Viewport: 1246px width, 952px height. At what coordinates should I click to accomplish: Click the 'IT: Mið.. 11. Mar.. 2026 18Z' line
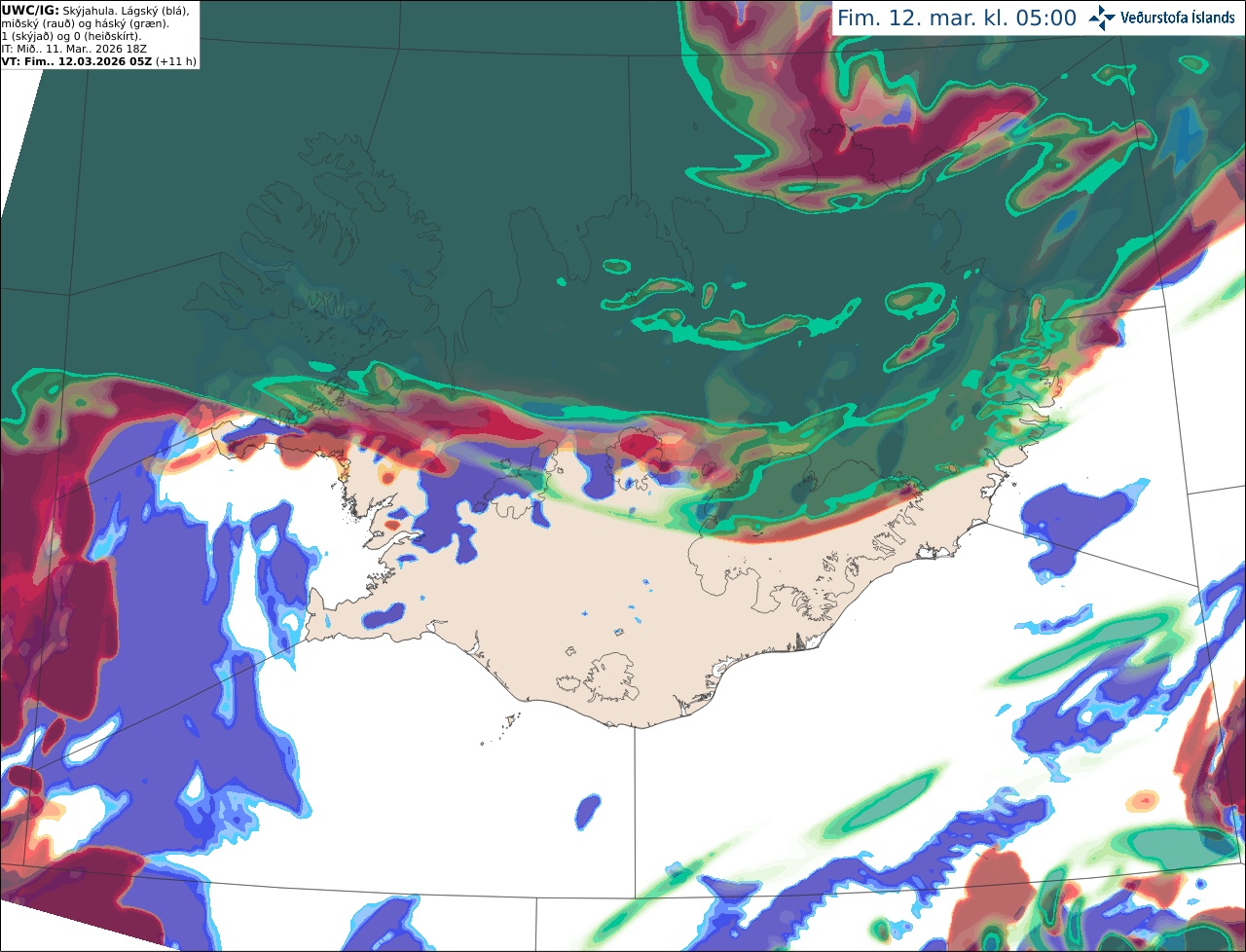click(74, 49)
